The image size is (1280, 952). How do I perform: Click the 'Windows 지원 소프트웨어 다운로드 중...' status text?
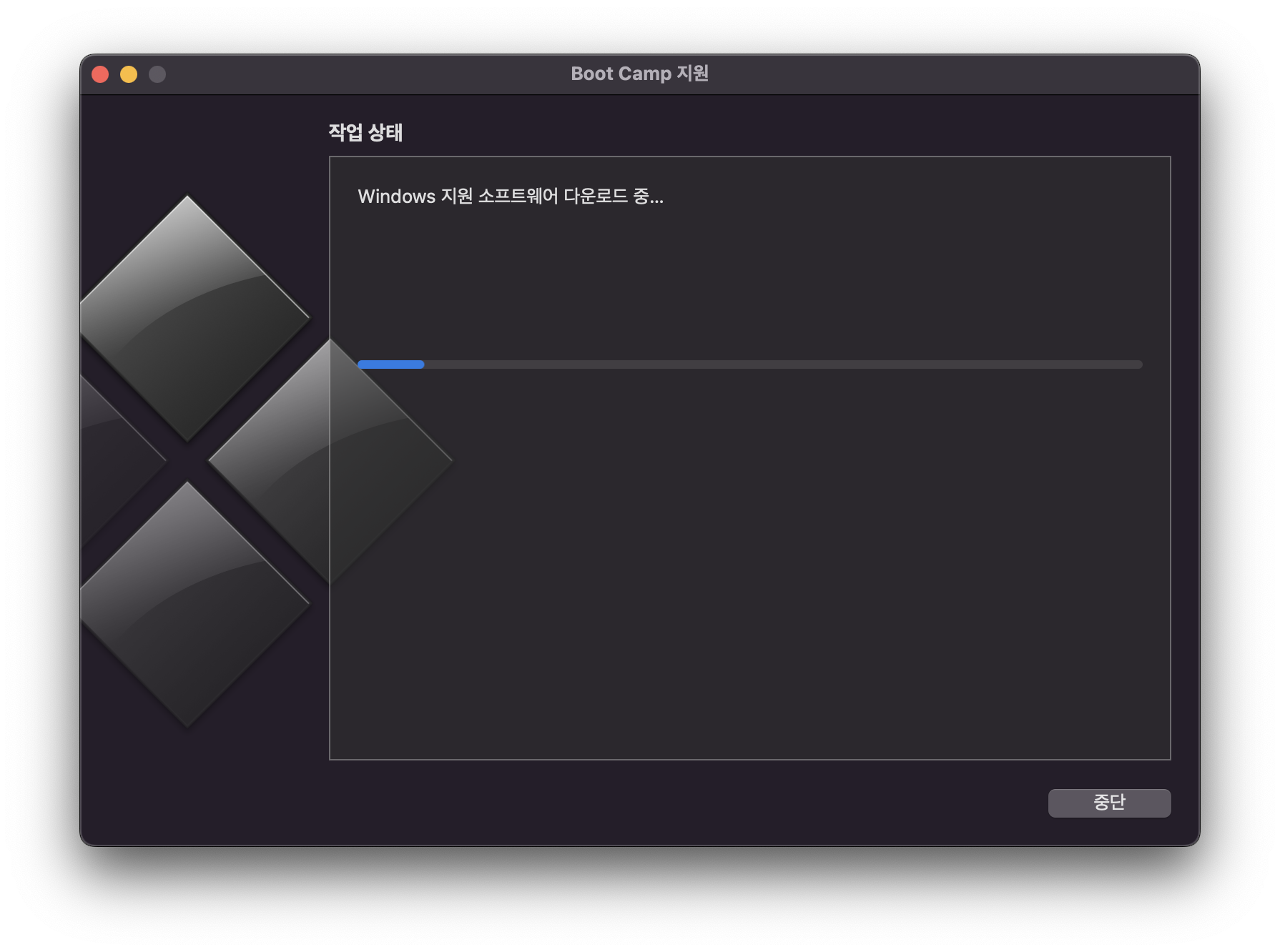(511, 197)
